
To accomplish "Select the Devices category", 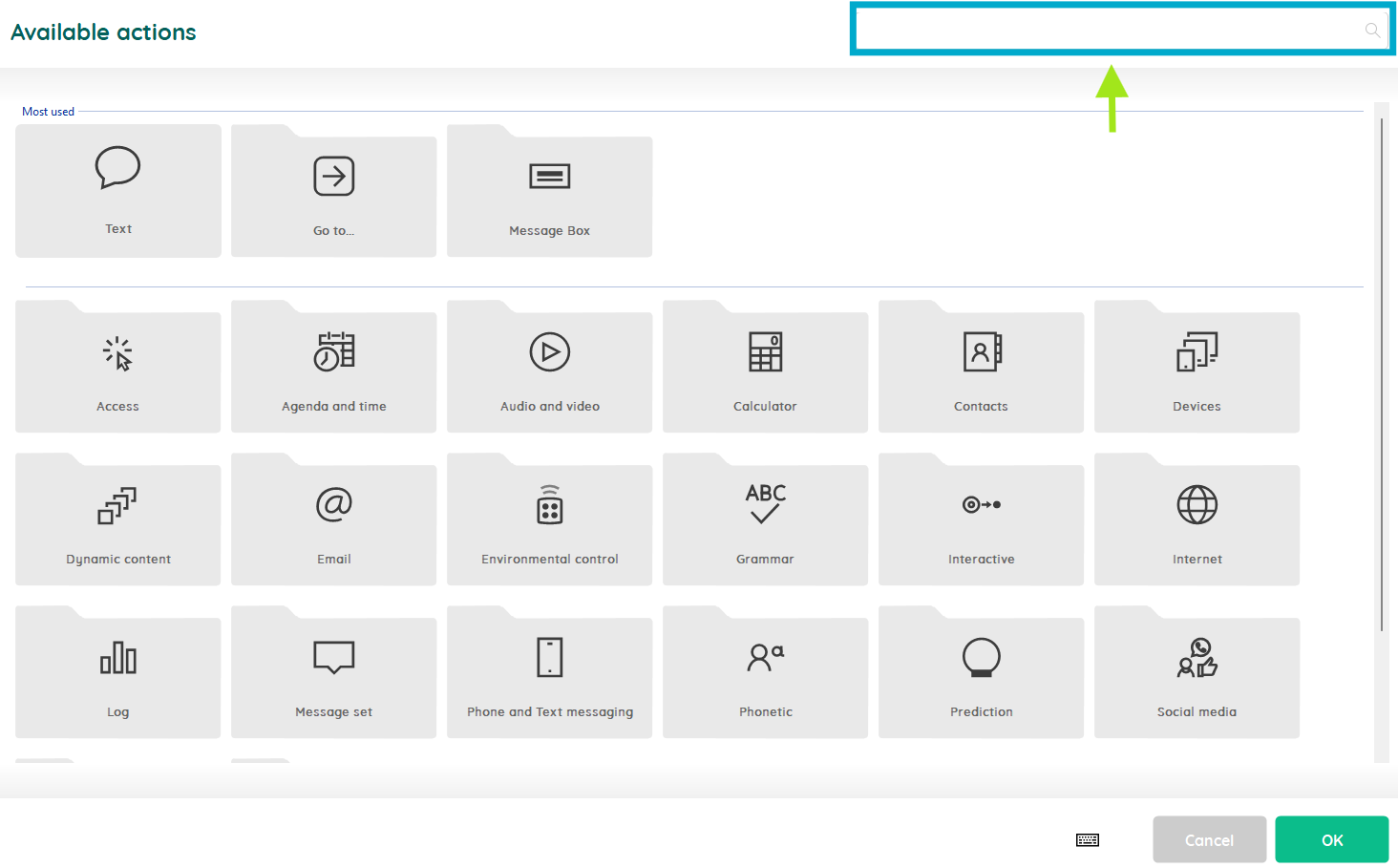I will (1197, 368).
